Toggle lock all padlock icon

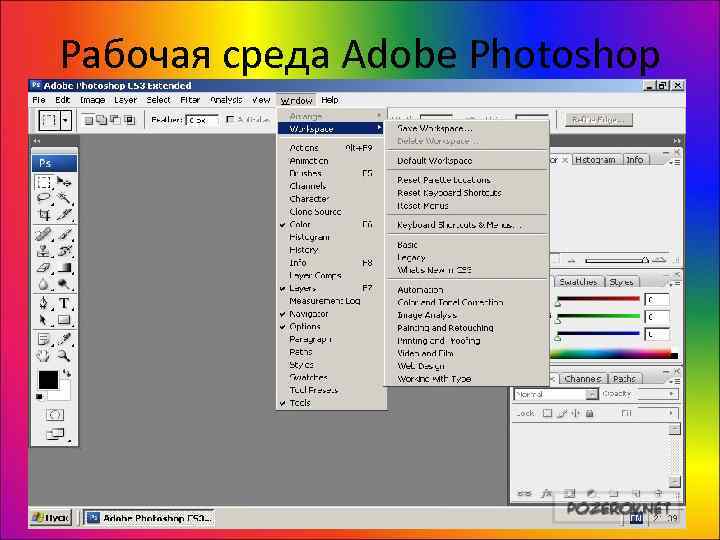(590, 413)
